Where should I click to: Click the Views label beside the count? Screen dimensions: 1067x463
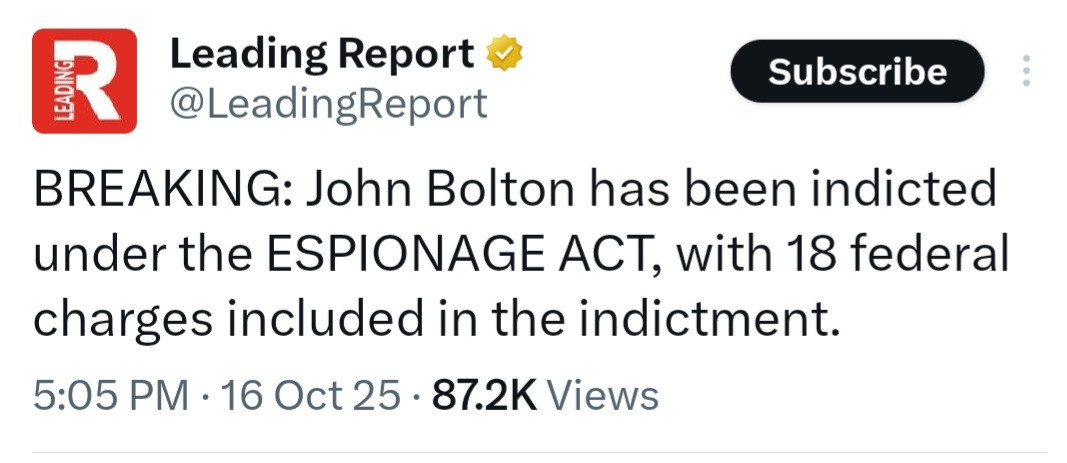604,395
